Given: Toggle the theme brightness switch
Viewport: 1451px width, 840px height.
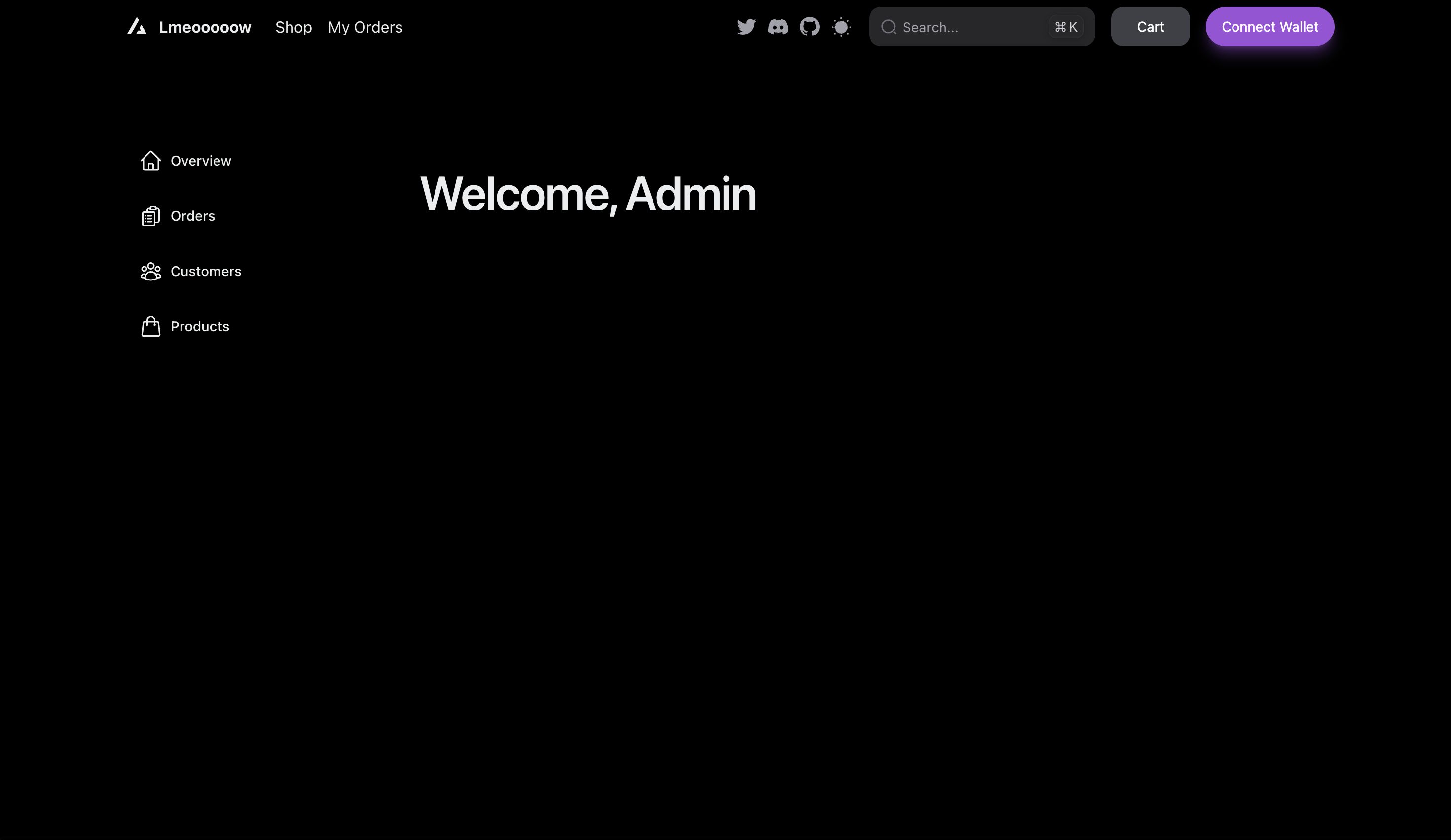Looking at the screenshot, I should pos(841,26).
